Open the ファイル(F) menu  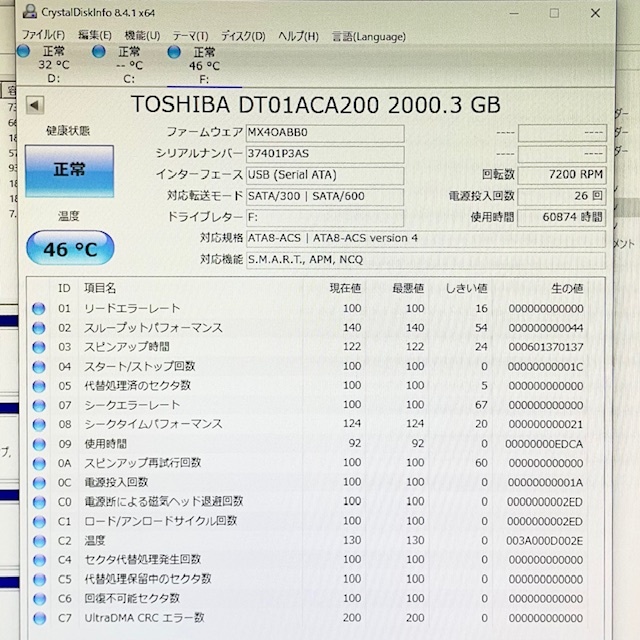click(43, 36)
